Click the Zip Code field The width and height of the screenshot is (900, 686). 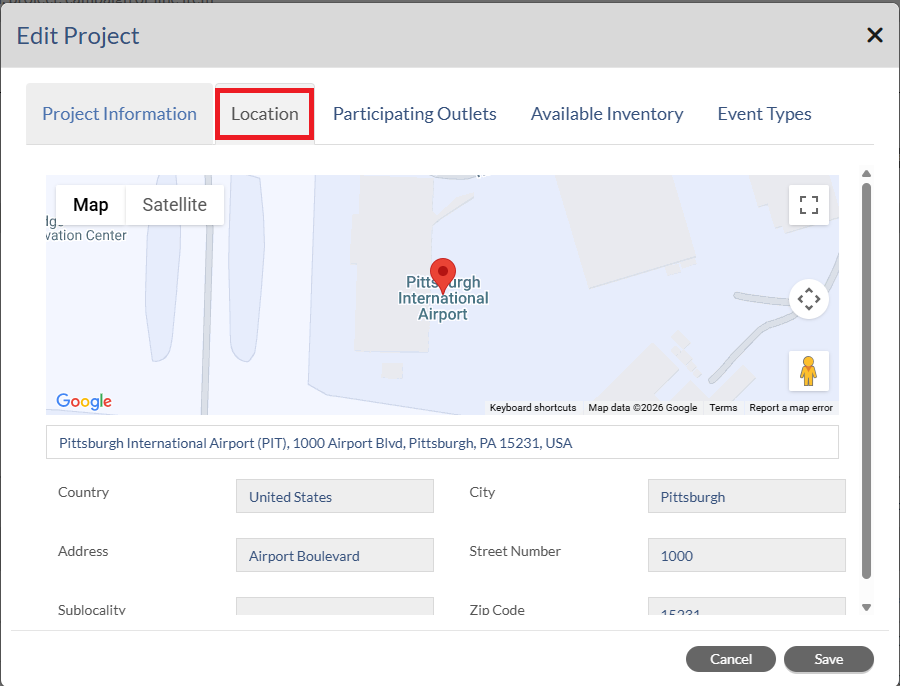(746, 606)
